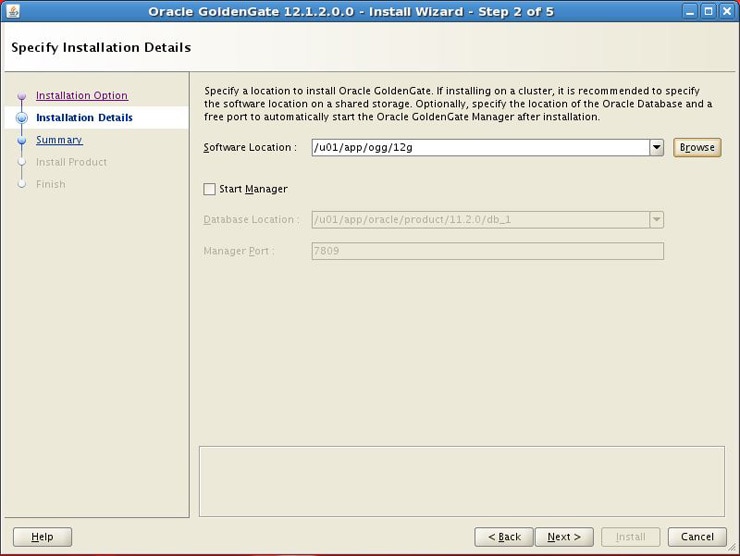This screenshot has height=556, width=740.
Task: Click the Software Location text field
Action: point(480,147)
